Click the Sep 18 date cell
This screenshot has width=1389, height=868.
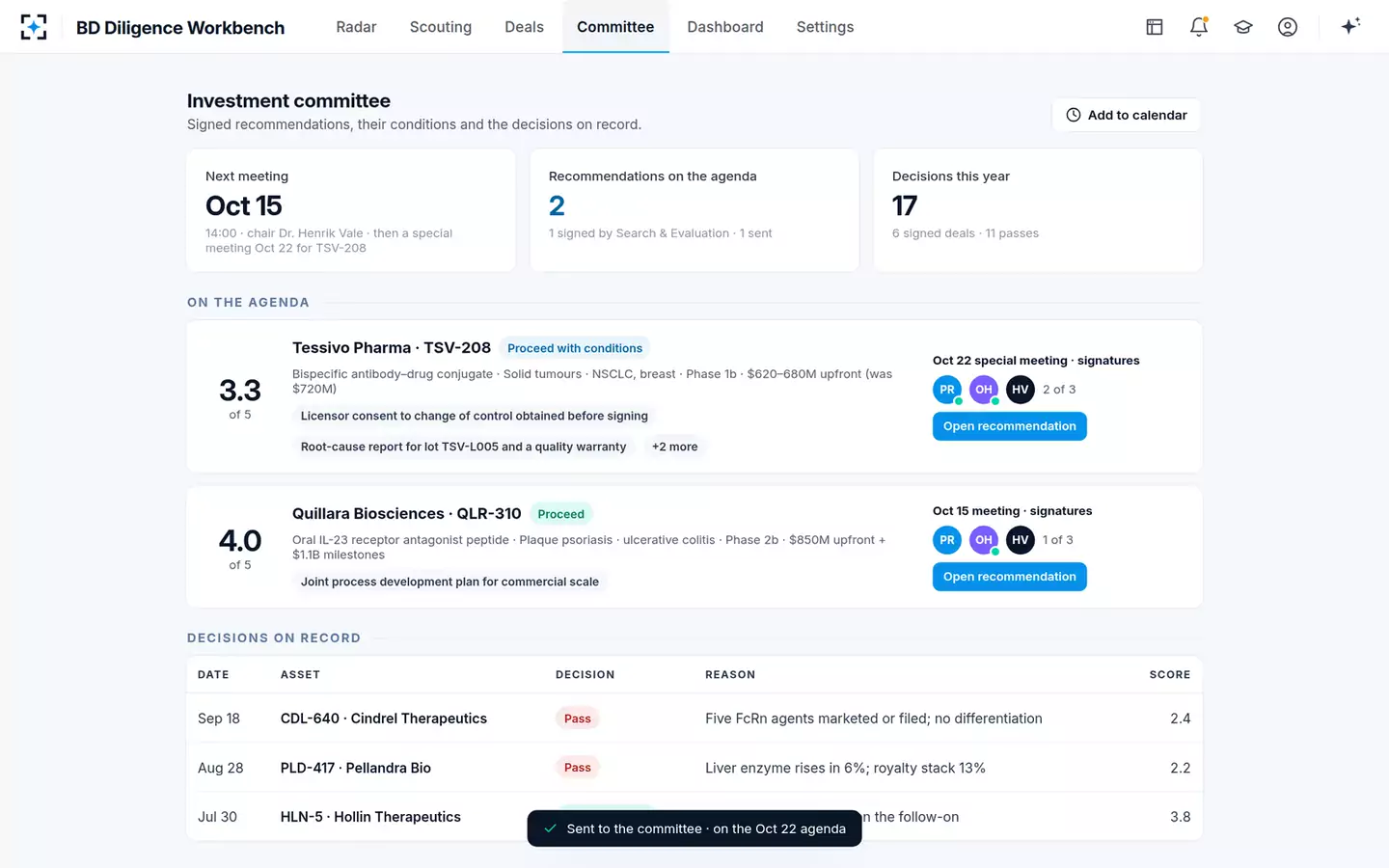point(219,719)
